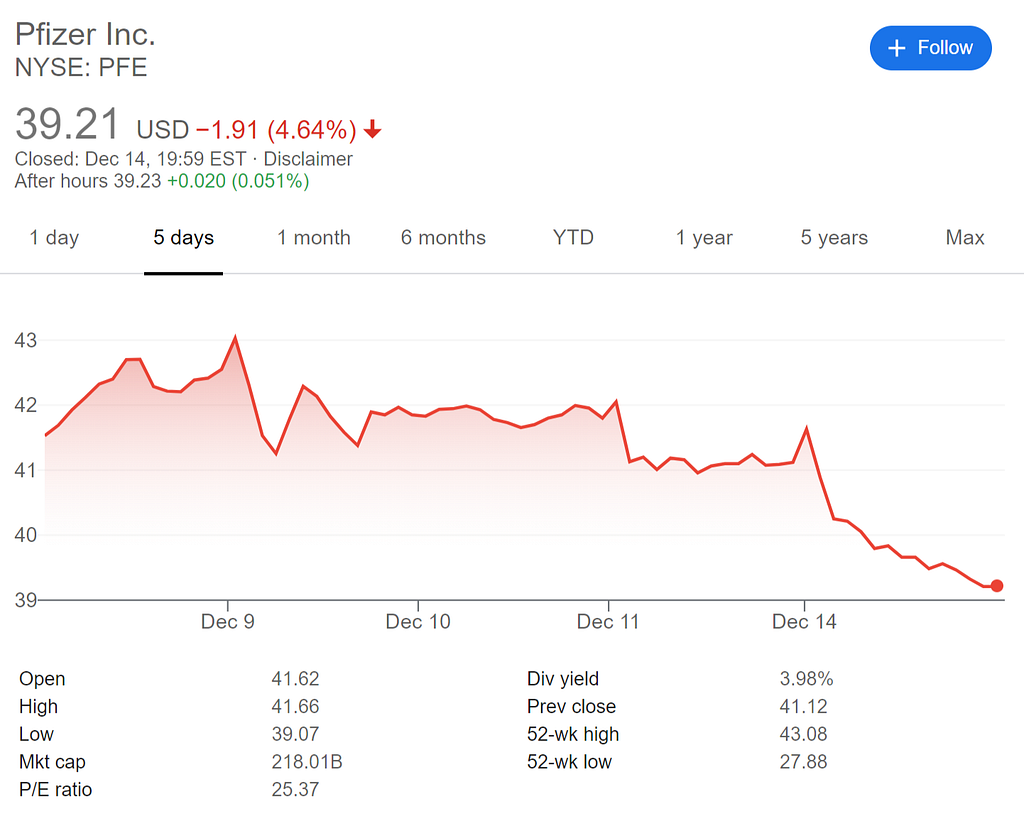Viewport: 1024px width, 818px height.
Task: Click the Dec 14 date label
Action: [804, 622]
